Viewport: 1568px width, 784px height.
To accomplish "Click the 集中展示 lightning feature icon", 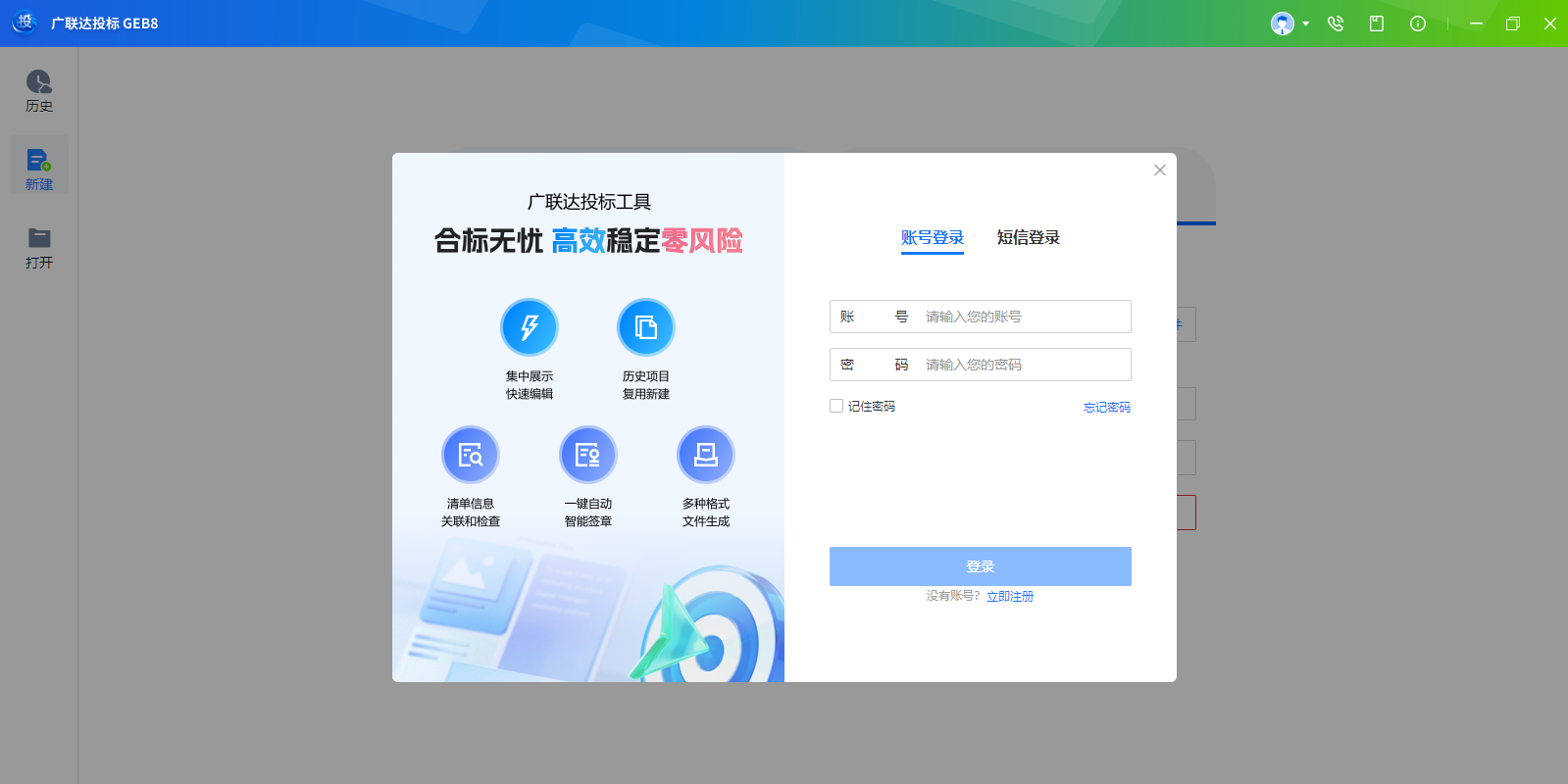I will pos(530,327).
